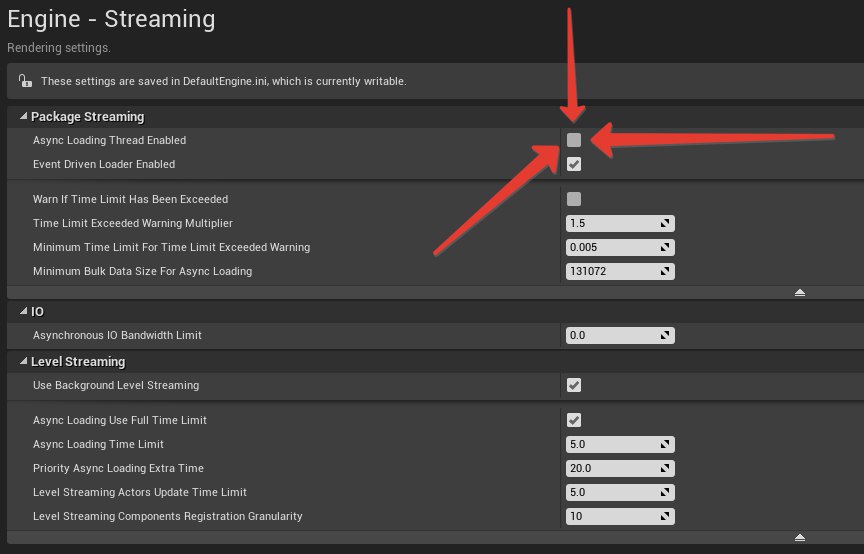
Task: Enable Async Loading Thread Enabled checkbox
Action: (x=574, y=140)
